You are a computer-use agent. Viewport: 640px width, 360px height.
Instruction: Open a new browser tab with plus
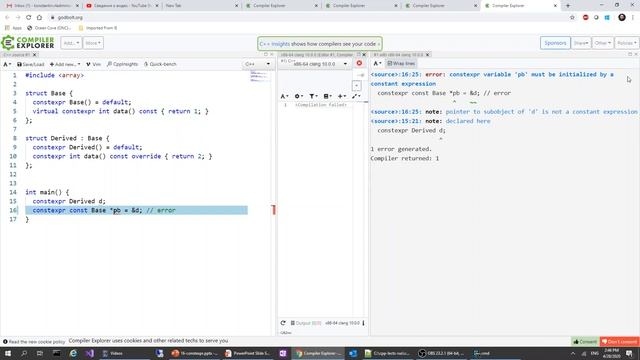(x=568, y=6)
